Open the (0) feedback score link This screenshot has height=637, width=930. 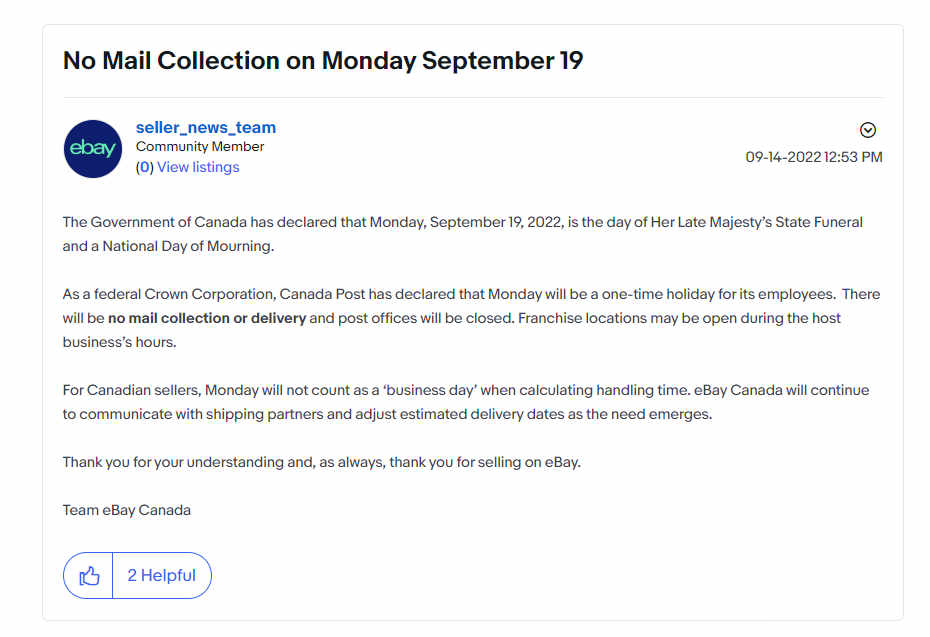tap(145, 167)
